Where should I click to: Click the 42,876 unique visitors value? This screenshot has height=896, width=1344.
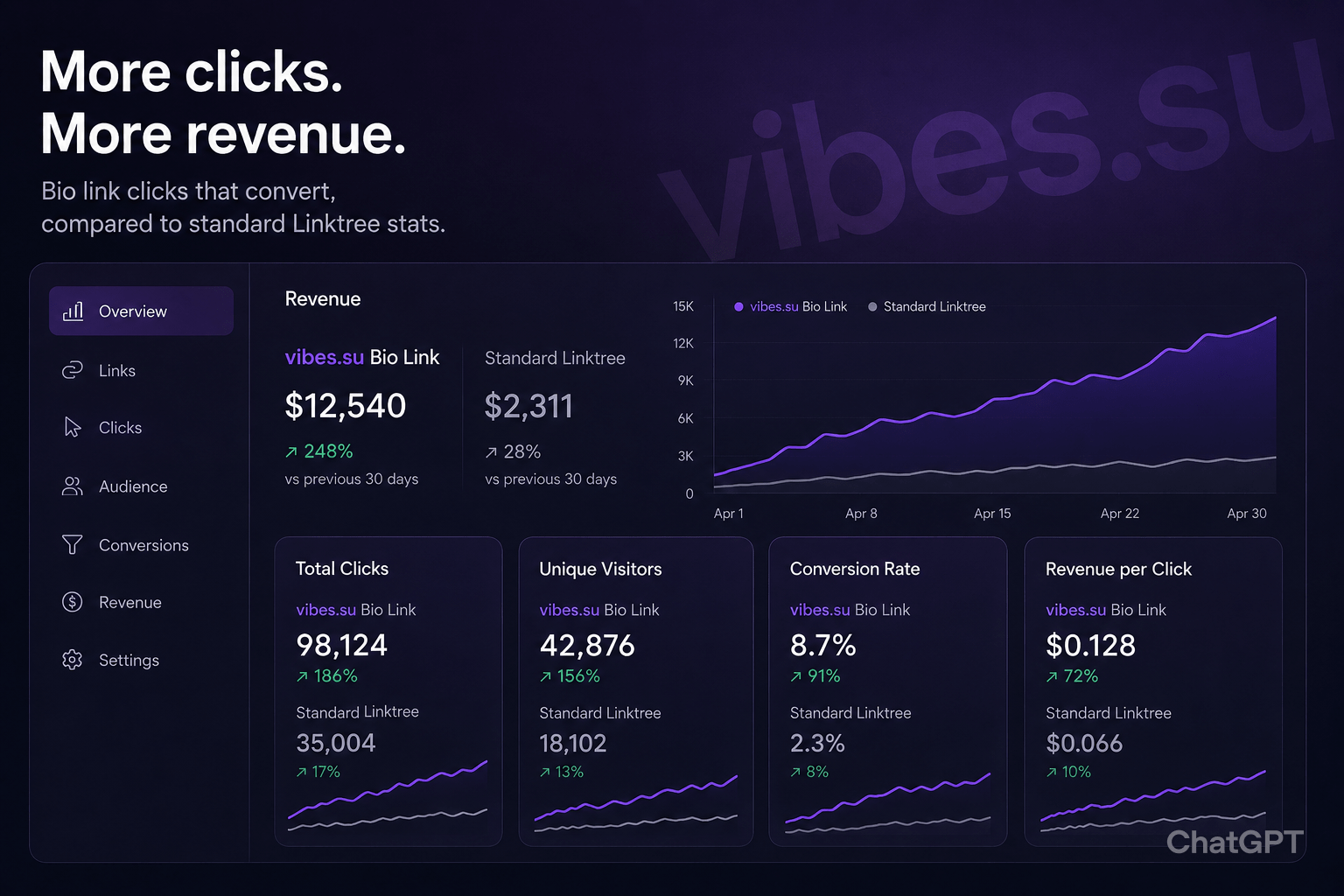587,646
